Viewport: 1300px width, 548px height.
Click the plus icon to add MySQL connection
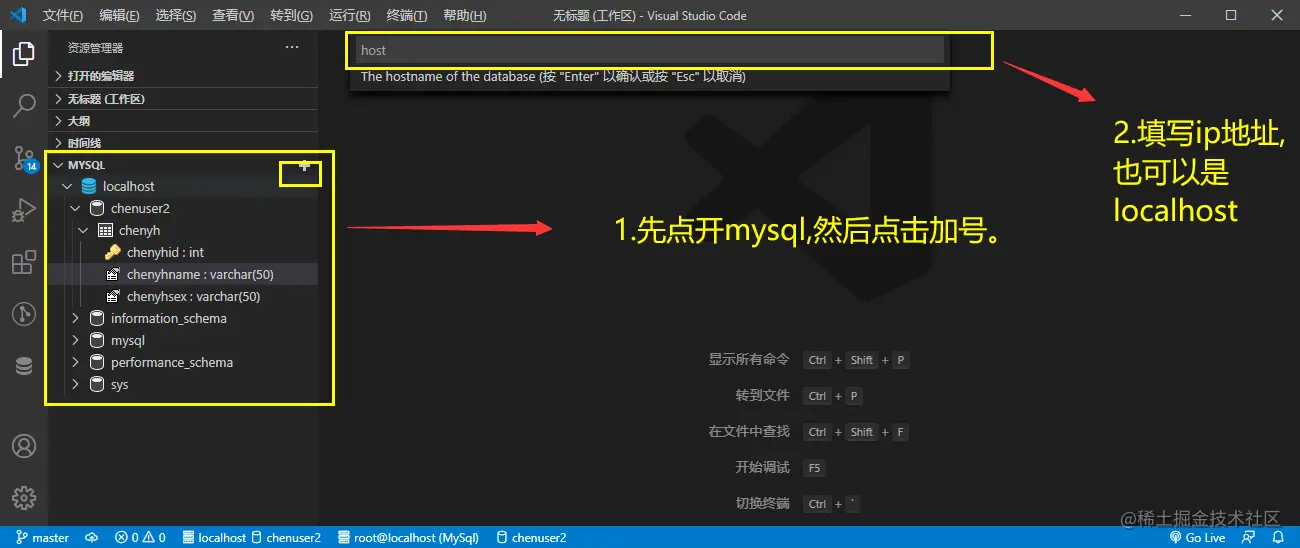(x=305, y=166)
